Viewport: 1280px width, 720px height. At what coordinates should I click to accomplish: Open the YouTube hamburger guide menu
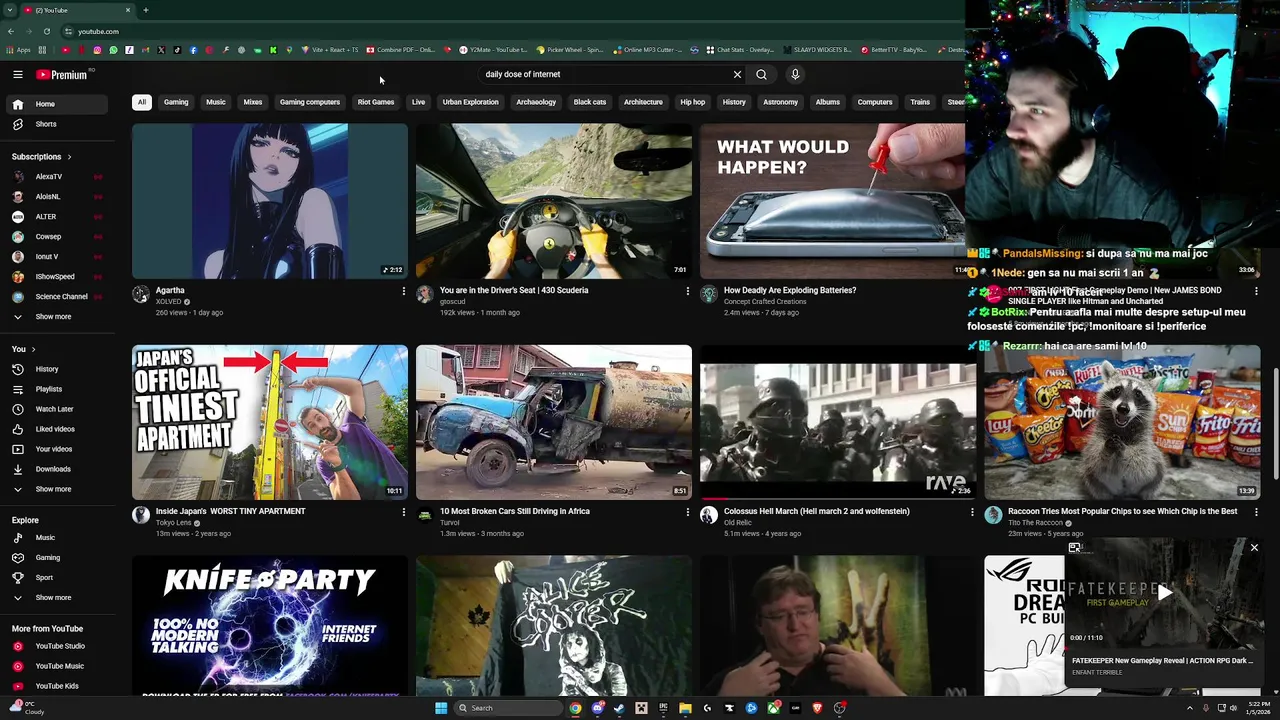[18, 74]
